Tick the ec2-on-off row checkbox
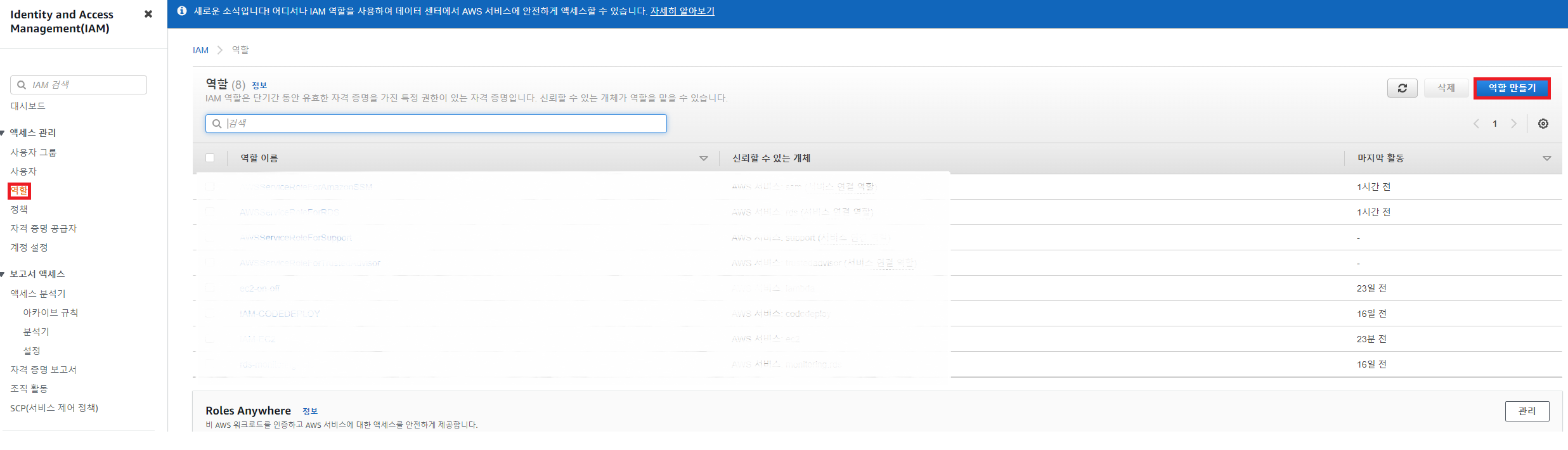The height and width of the screenshot is (450, 1568). click(x=210, y=288)
